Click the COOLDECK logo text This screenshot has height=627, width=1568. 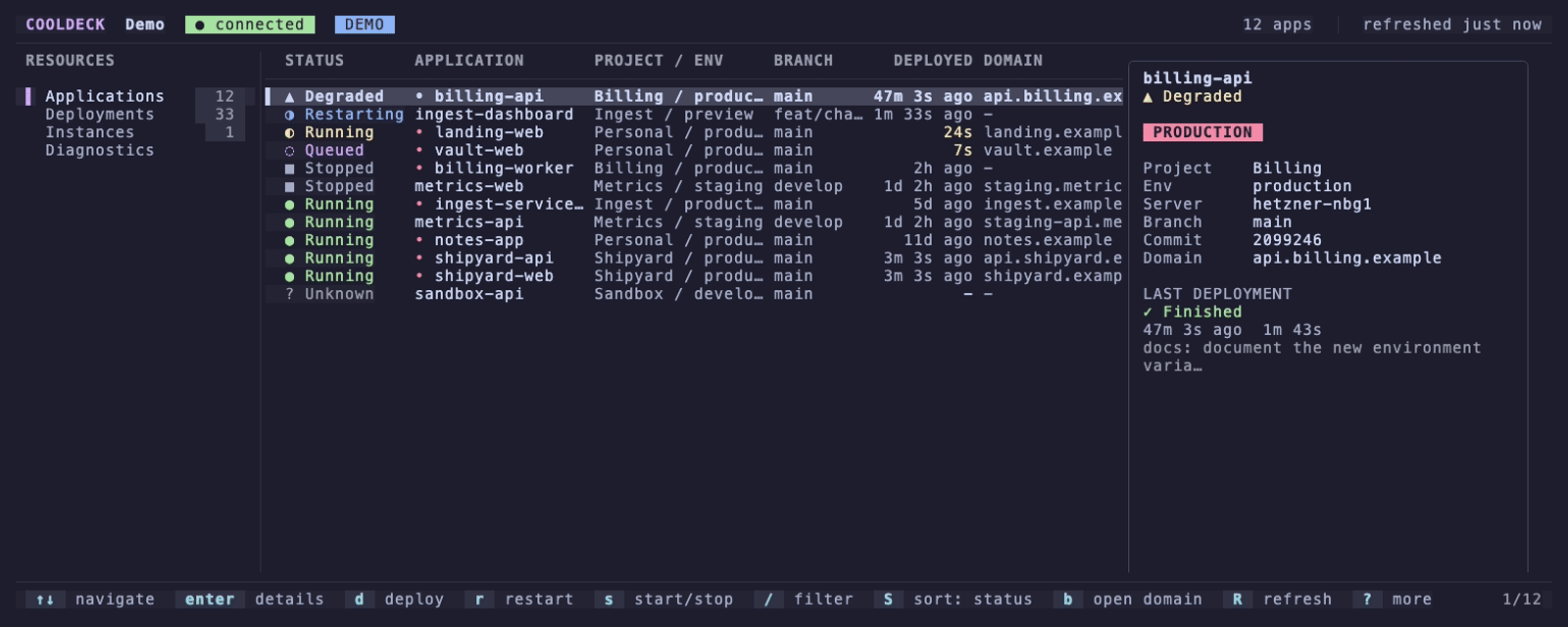(x=65, y=24)
